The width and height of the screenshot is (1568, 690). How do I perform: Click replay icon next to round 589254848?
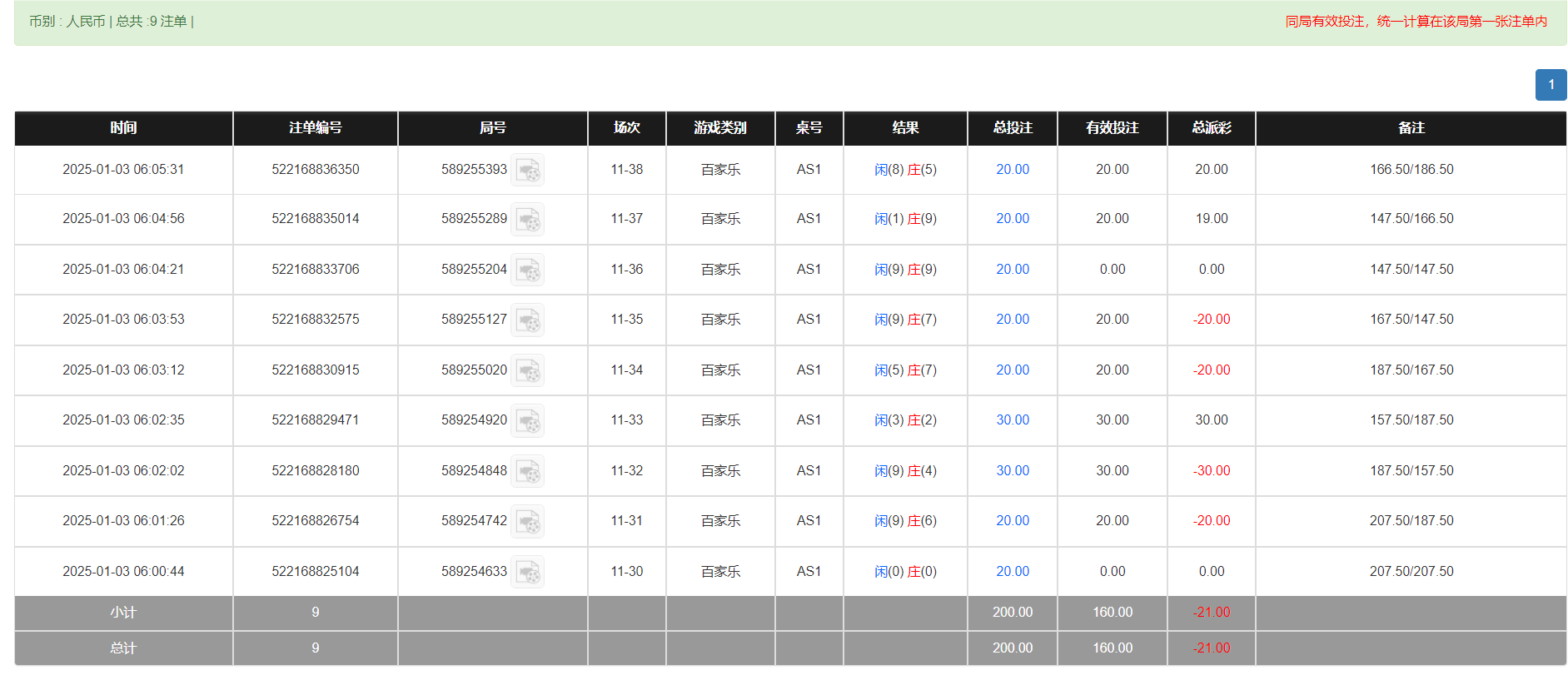pos(527,471)
